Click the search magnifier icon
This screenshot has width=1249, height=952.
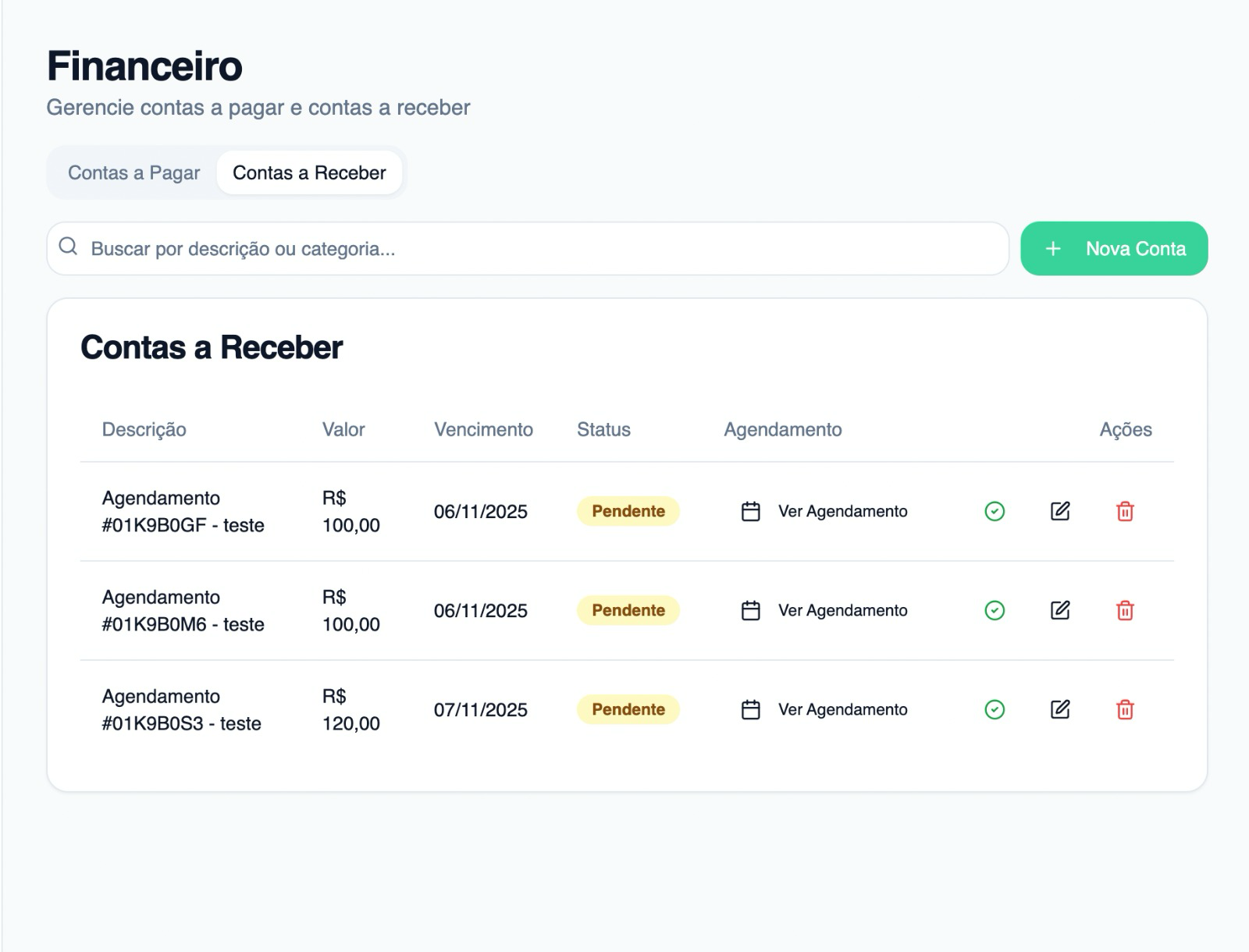pyautogui.click(x=69, y=247)
